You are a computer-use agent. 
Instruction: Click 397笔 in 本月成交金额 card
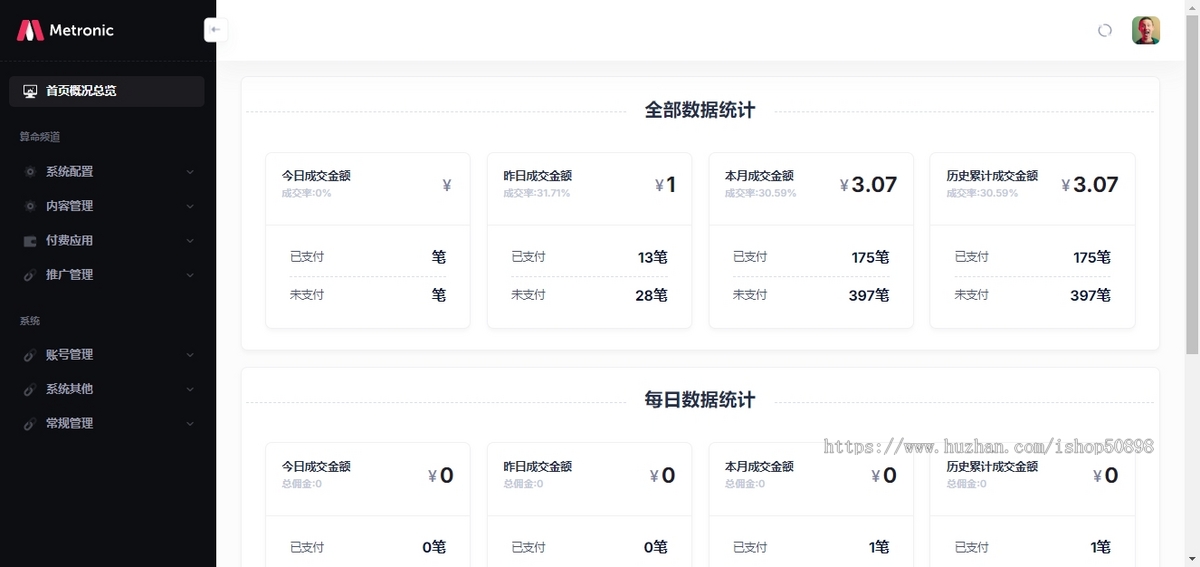[x=869, y=295]
